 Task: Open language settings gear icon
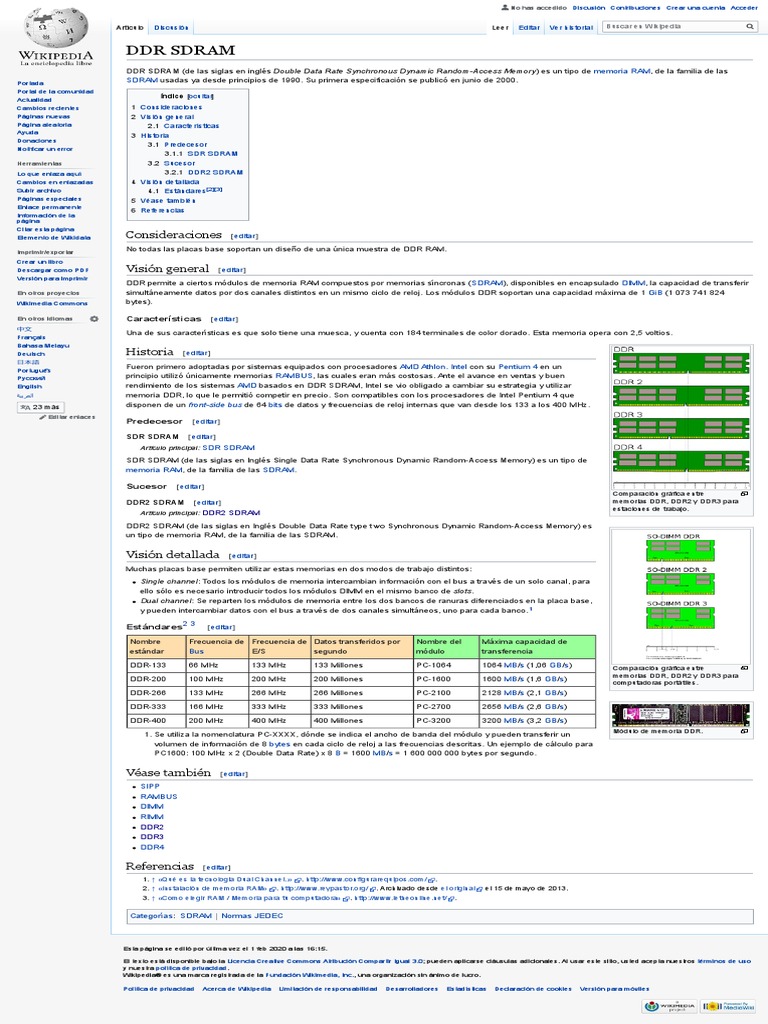pos(95,318)
